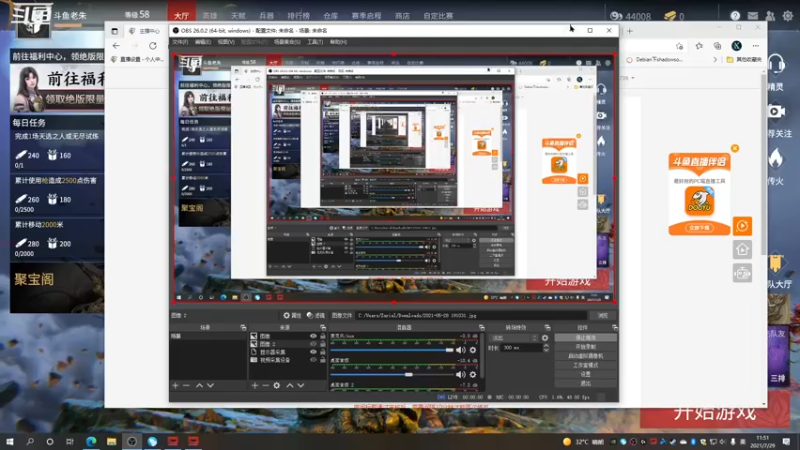This screenshot has width=800, height=450.
Task: Click the image file path field
Action: [471, 316]
